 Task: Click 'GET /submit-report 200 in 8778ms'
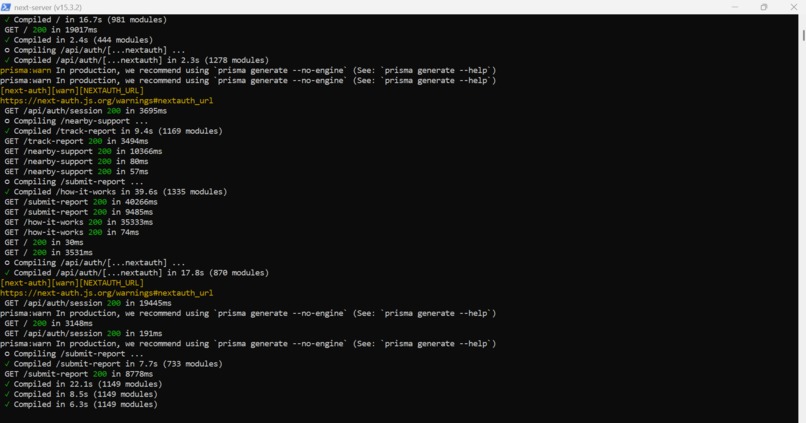[x=79, y=374]
